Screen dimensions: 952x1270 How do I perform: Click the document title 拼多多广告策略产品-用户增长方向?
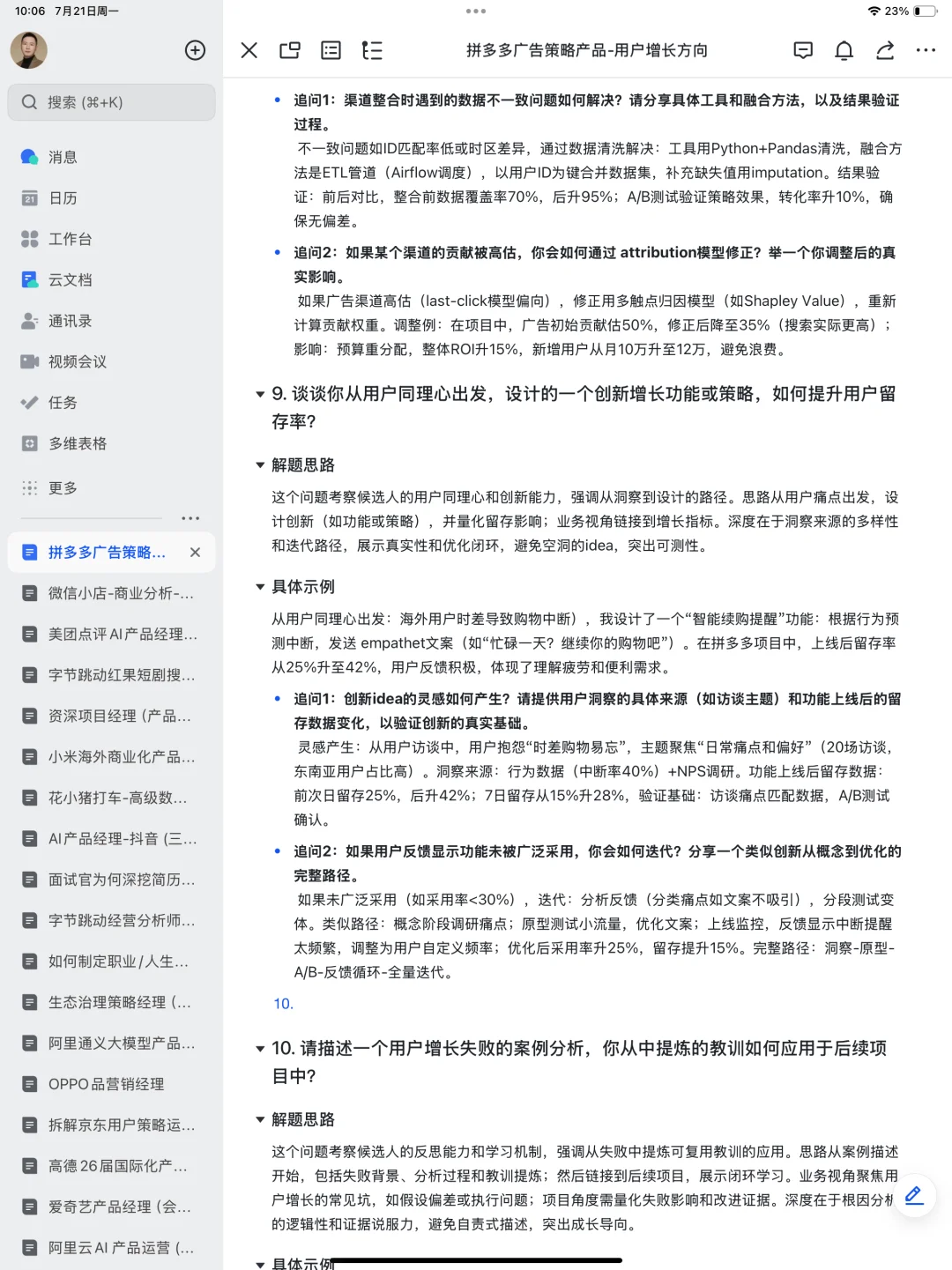click(587, 50)
